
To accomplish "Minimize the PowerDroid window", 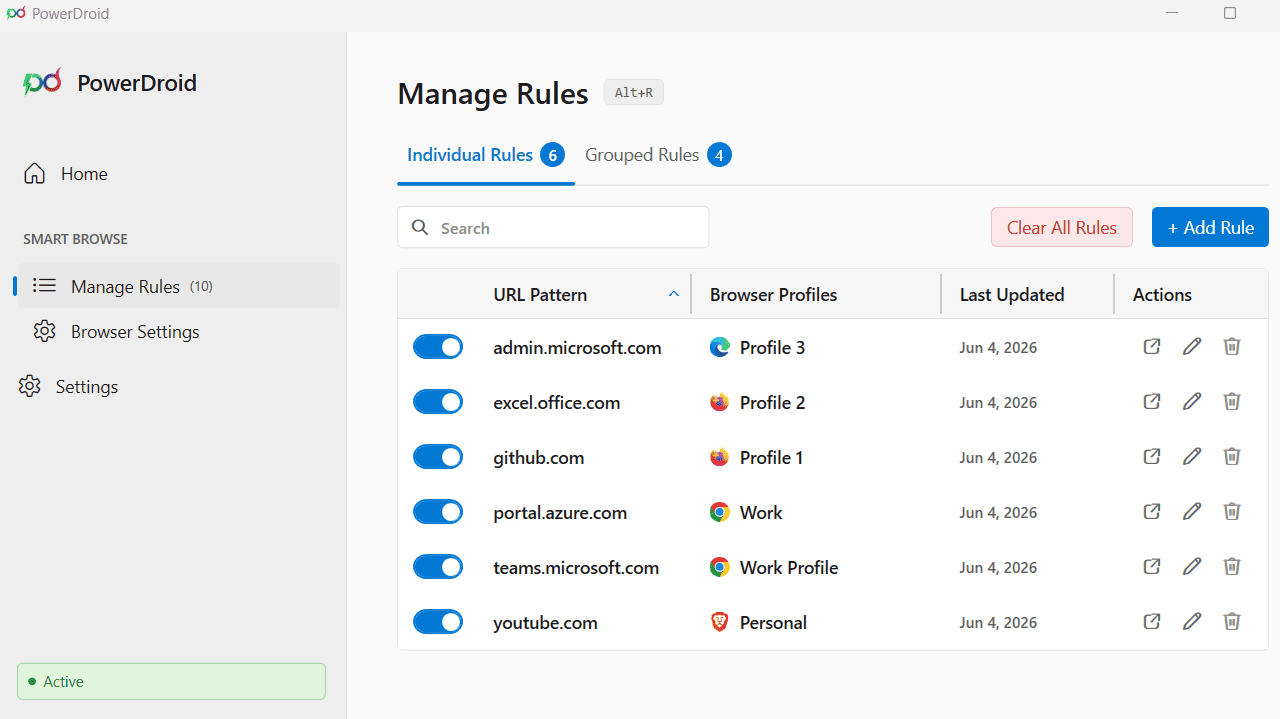I will (1172, 13).
